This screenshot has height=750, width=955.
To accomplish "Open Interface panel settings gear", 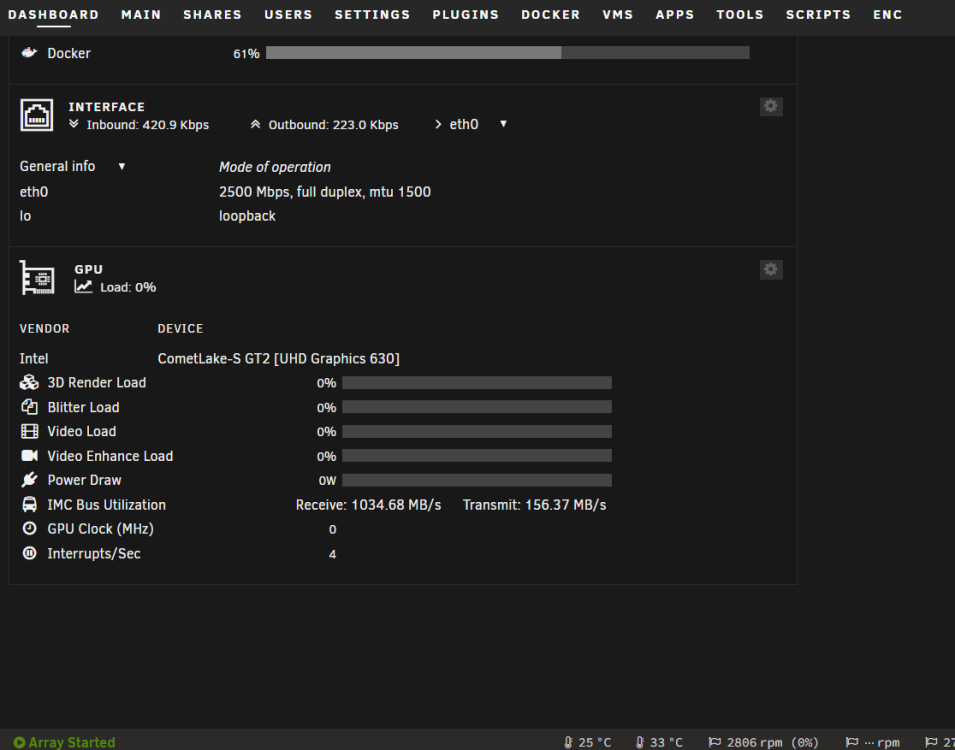I will (x=770, y=107).
